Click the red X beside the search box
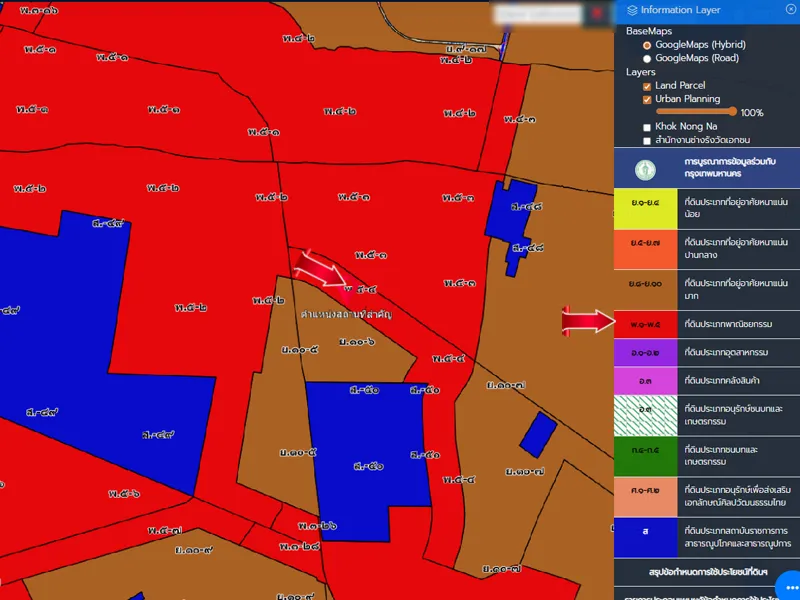Screen dimensions: 800x600 pos(597,13)
